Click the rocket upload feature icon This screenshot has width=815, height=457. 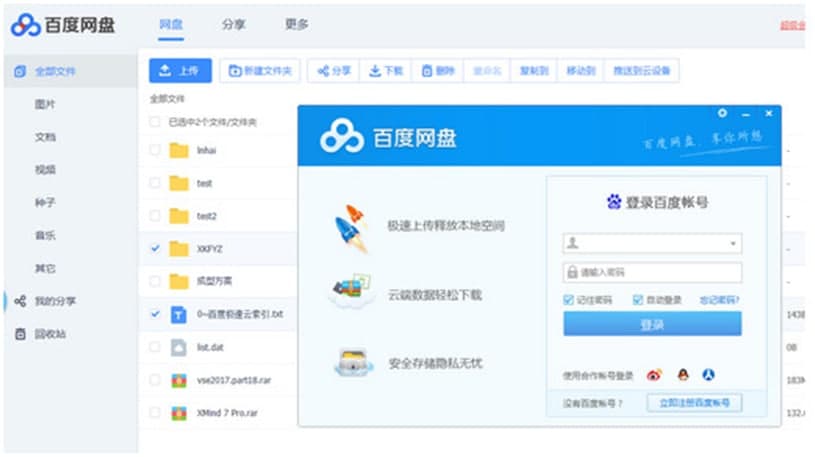point(351,229)
